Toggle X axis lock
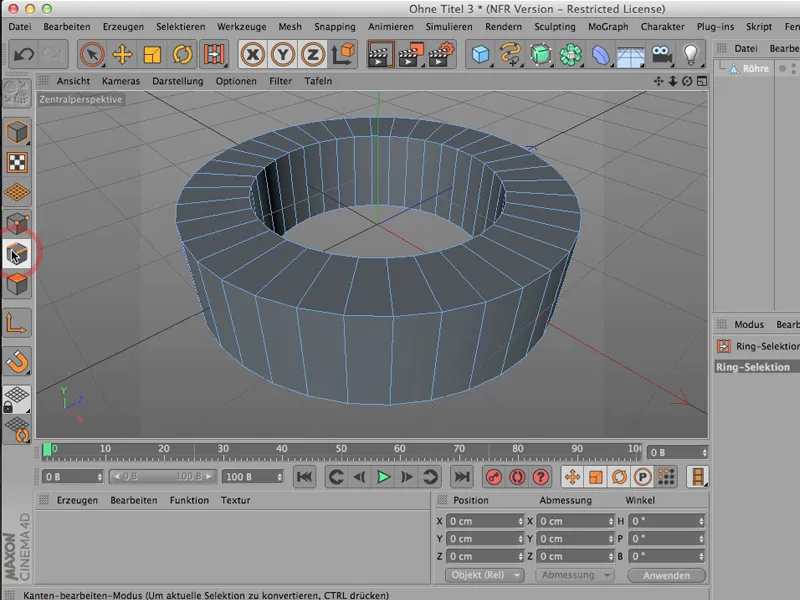The width and height of the screenshot is (800, 600). (253, 54)
